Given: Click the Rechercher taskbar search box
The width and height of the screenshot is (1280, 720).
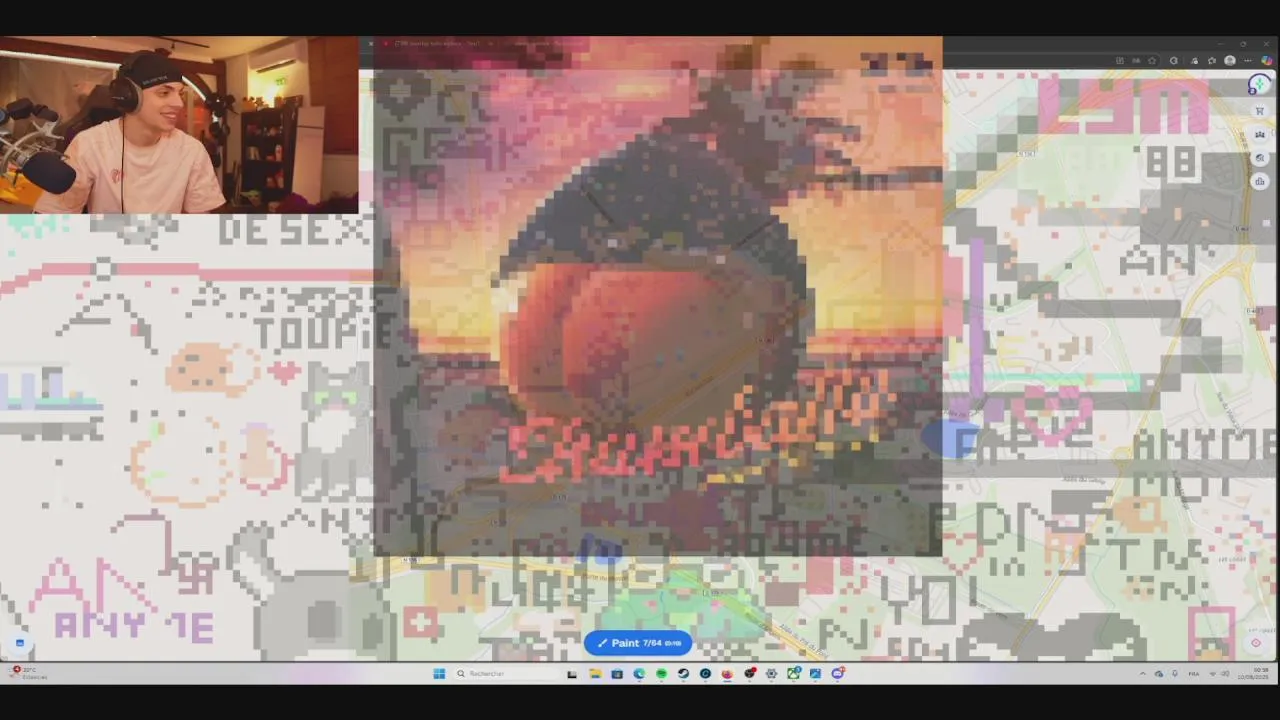Looking at the screenshot, I should pos(507,674).
